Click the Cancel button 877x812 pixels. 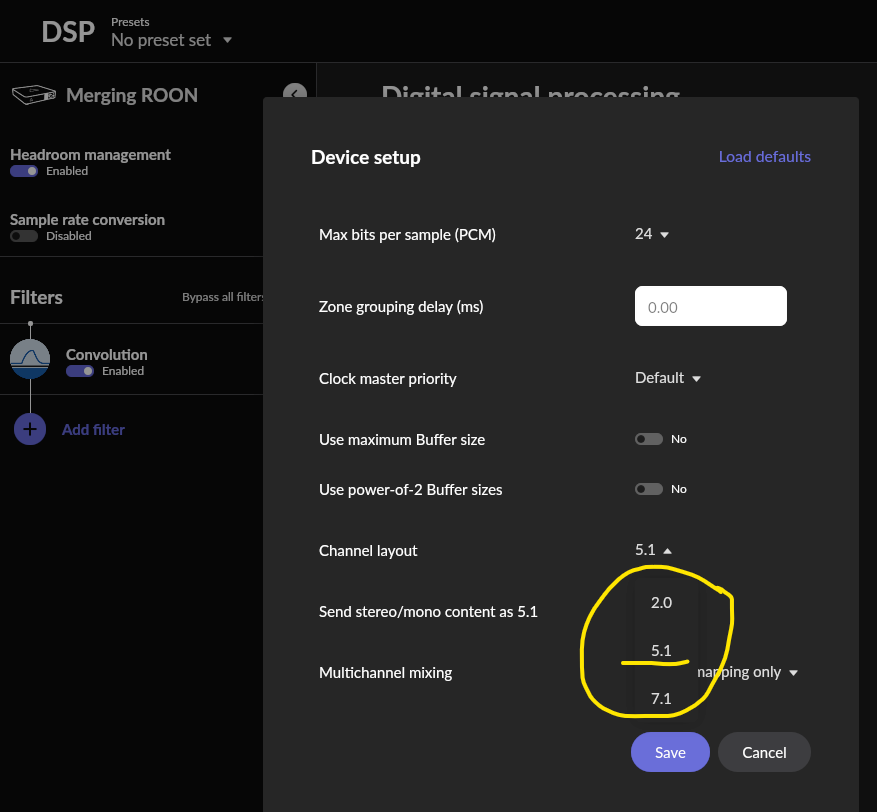764,752
